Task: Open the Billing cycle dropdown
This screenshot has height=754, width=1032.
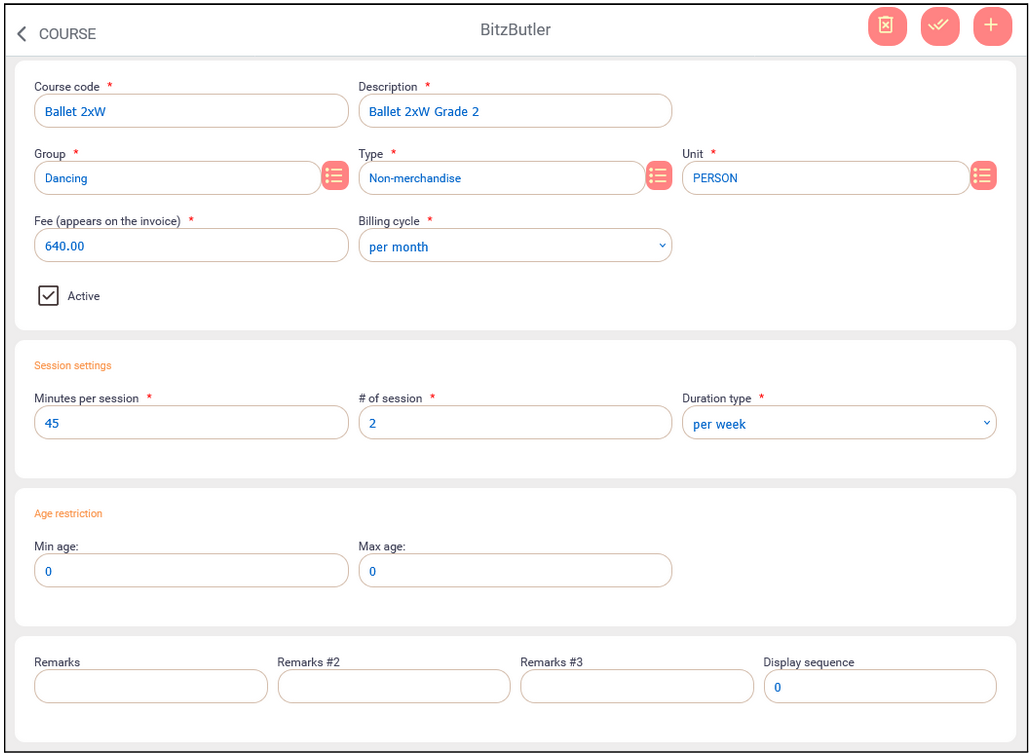Action: point(515,245)
